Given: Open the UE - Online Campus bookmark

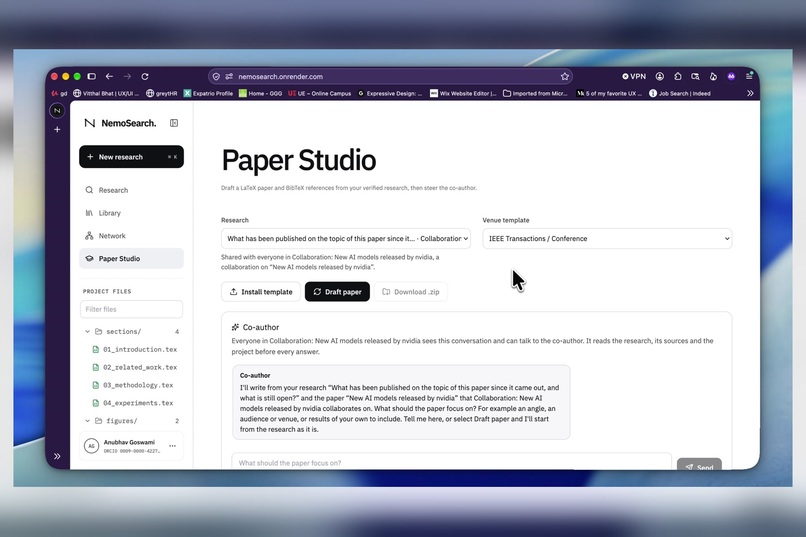Looking at the screenshot, I should click(320, 94).
